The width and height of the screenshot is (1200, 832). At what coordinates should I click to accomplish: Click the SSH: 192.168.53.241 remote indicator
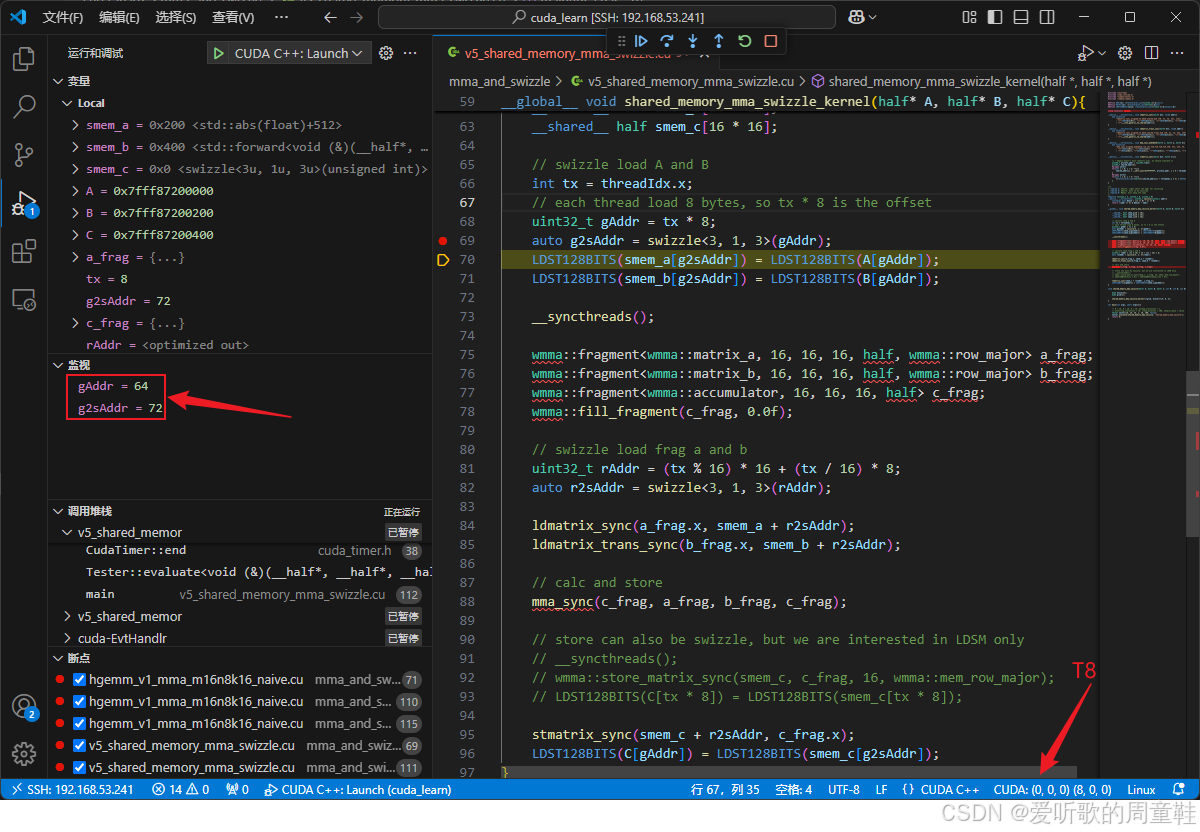point(72,789)
